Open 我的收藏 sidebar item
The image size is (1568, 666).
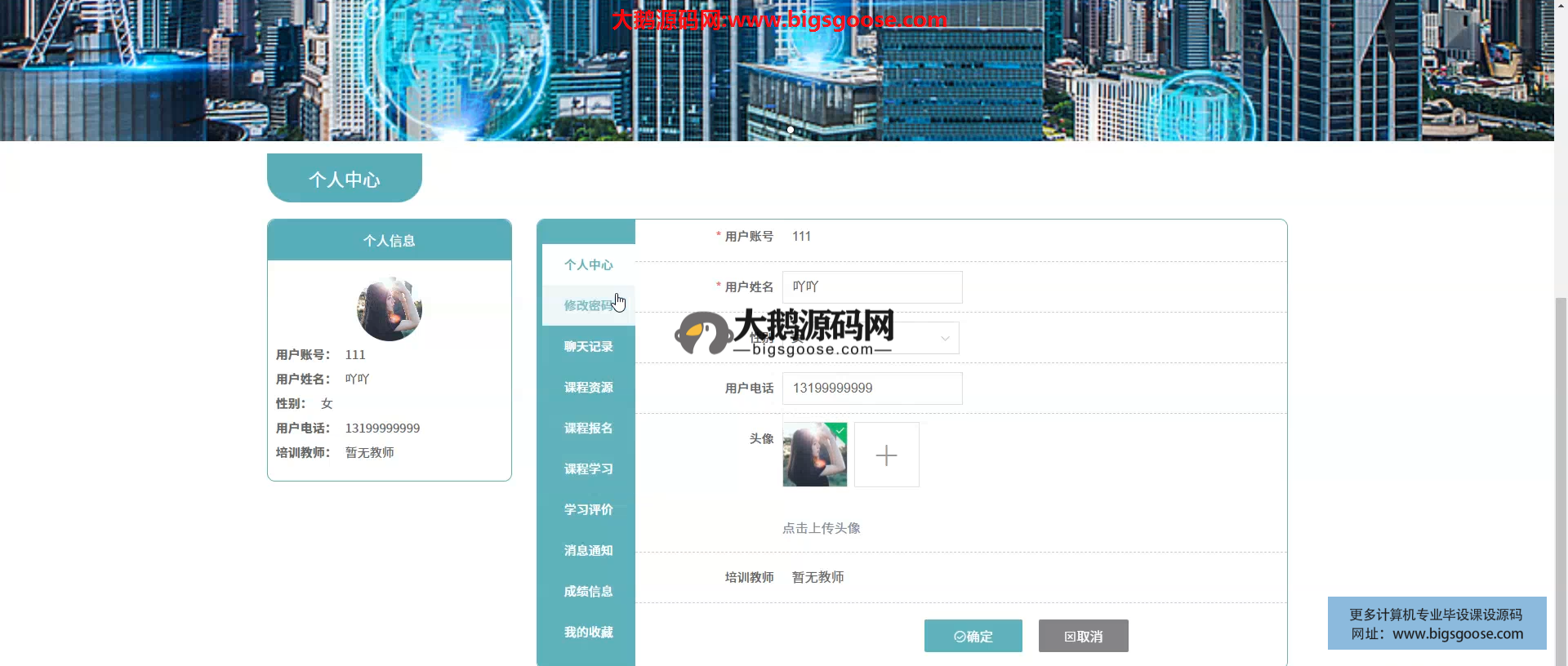tap(588, 633)
